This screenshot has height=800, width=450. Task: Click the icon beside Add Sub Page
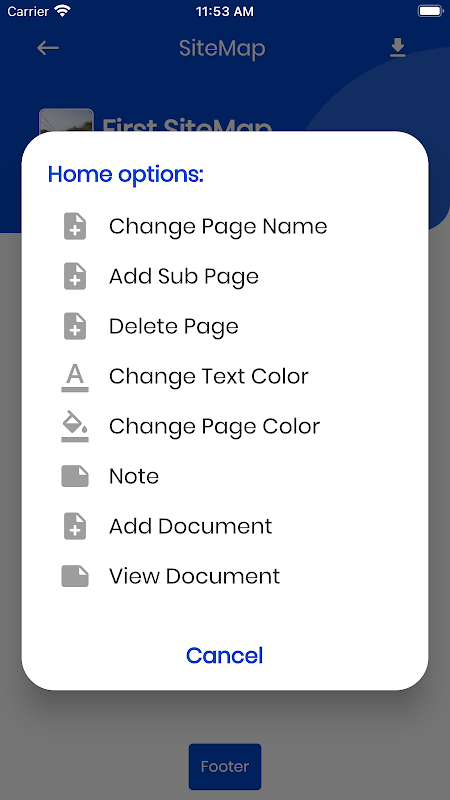[x=75, y=277]
